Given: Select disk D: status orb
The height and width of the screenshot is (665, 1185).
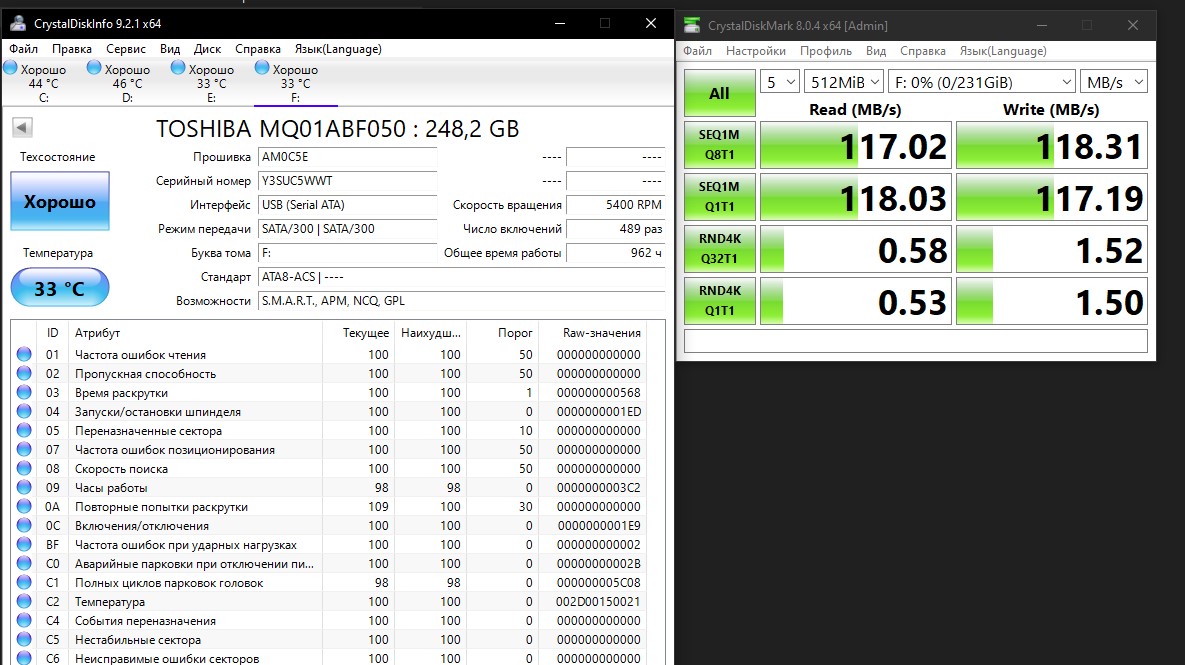Looking at the screenshot, I should (x=94, y=67).
